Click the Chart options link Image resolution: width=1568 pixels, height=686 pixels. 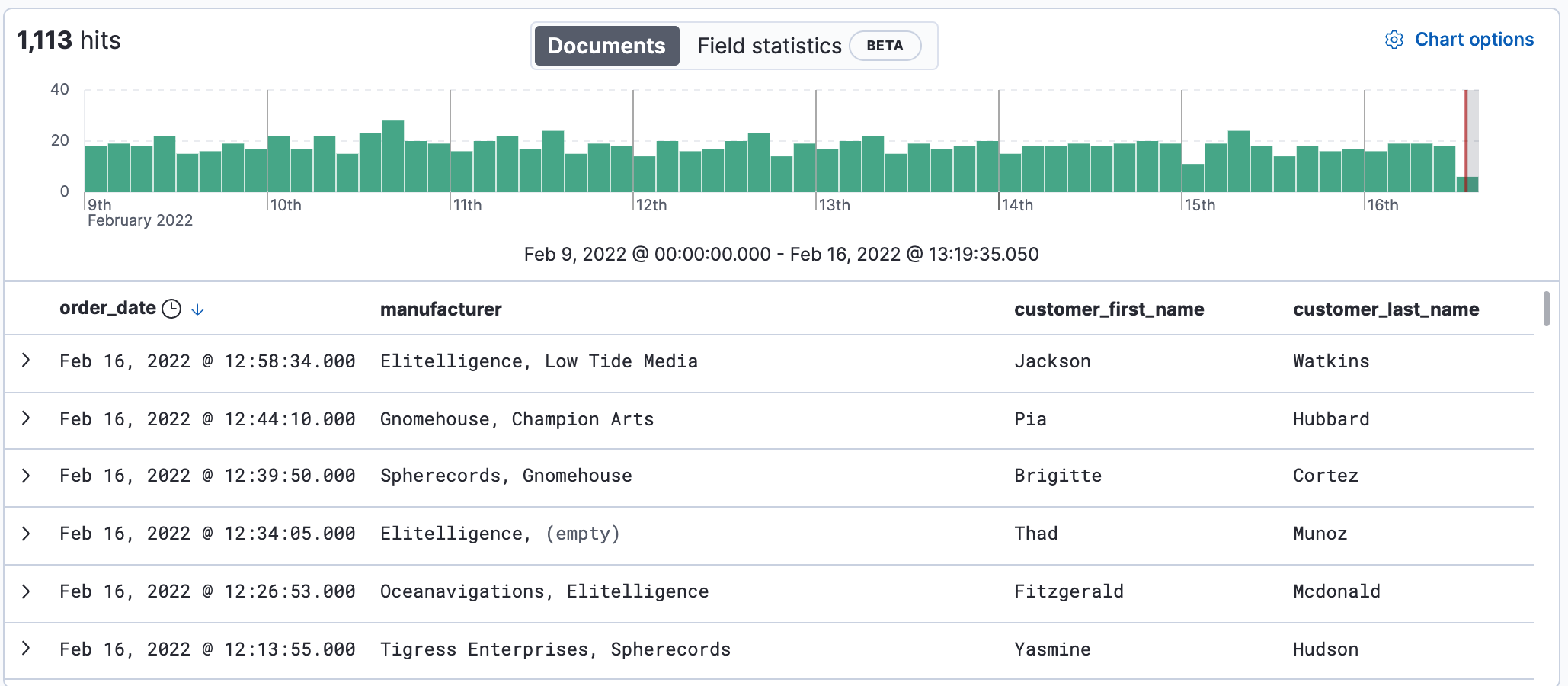(1474, 40)
